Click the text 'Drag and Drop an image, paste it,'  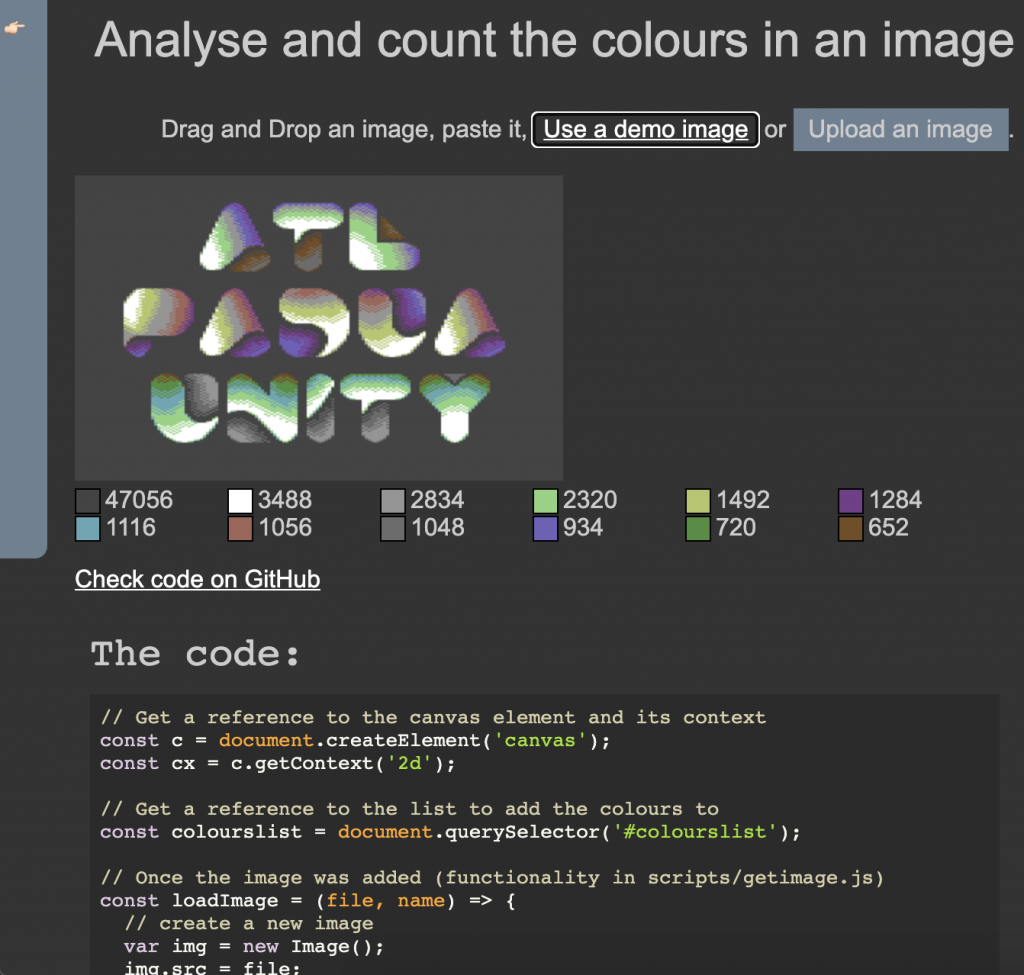coord(344,129)
